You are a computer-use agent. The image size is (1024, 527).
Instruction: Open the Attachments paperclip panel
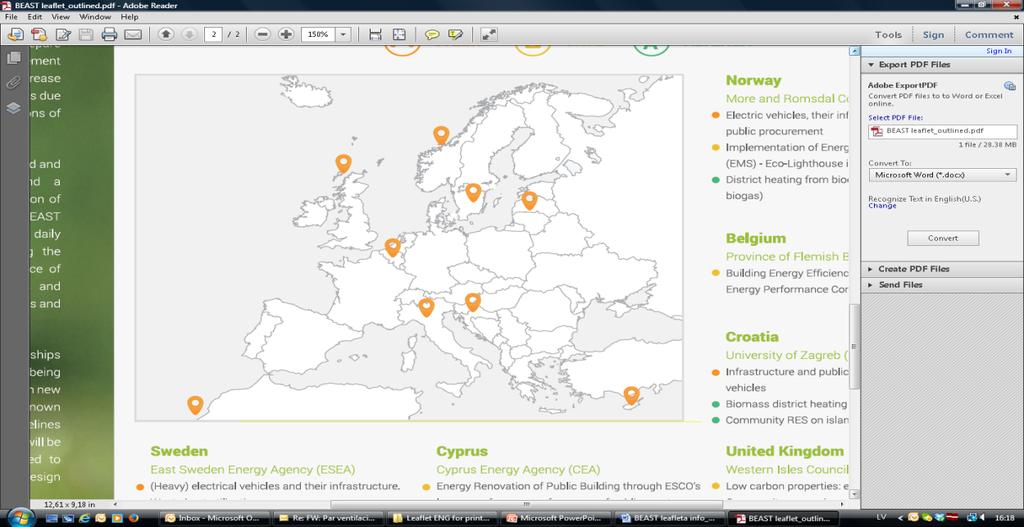click(x=14, y=82)
